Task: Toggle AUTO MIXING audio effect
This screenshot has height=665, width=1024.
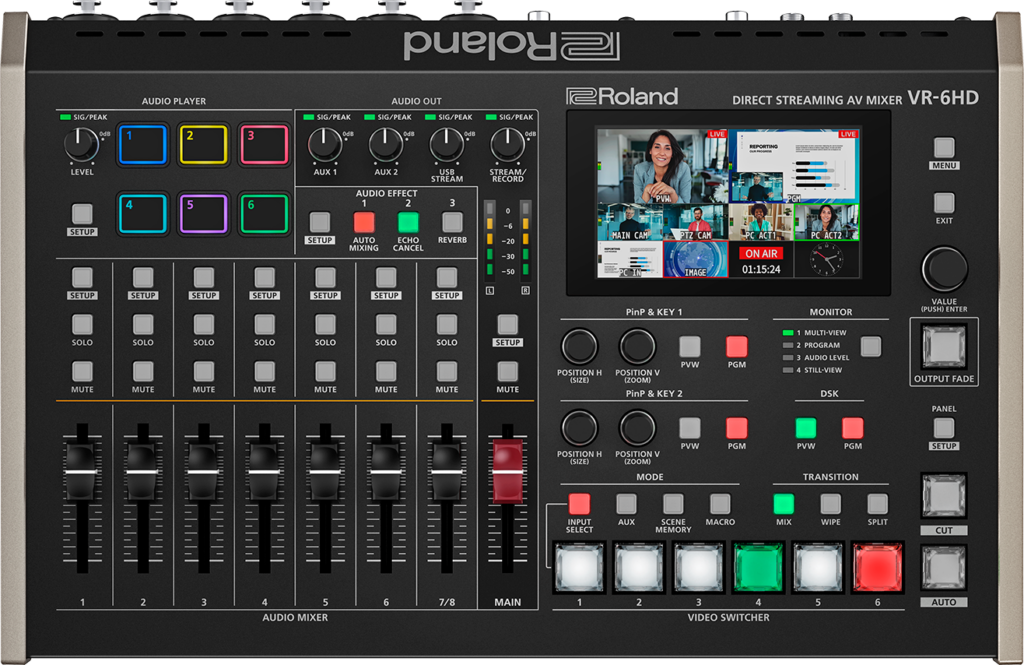Action: pos(364,222)
